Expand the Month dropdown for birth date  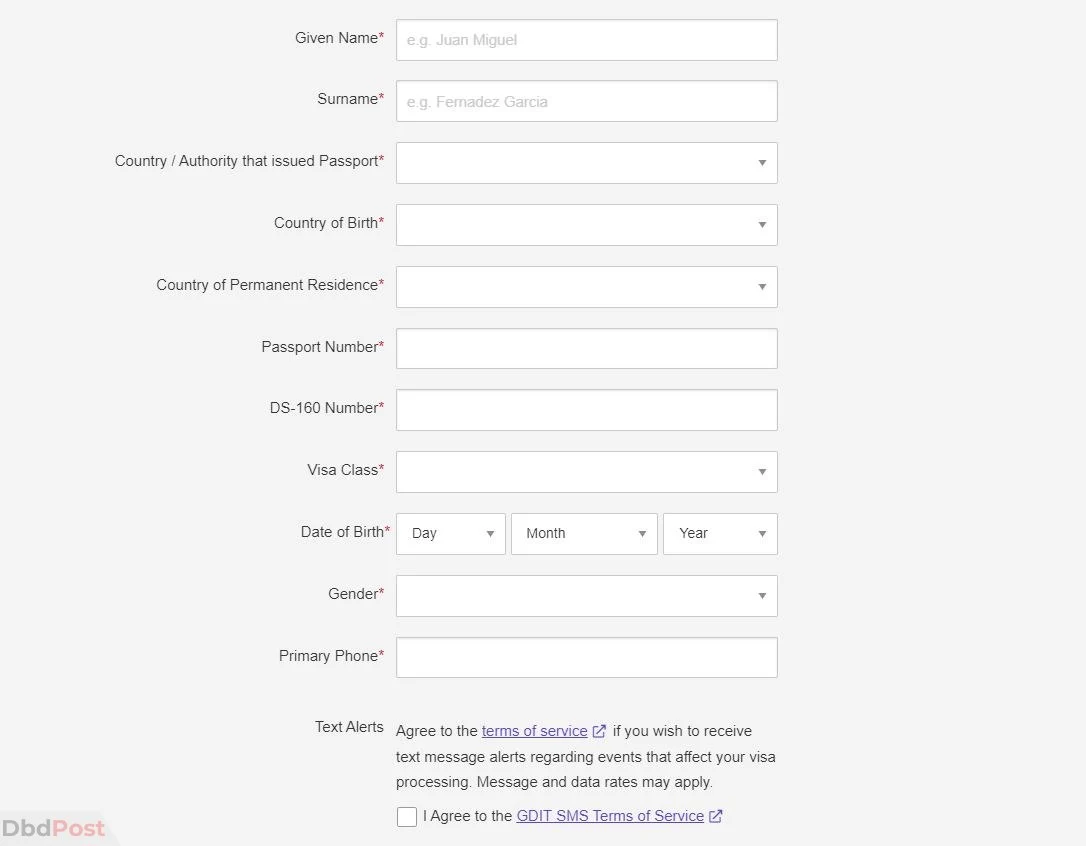click(584, 534)
